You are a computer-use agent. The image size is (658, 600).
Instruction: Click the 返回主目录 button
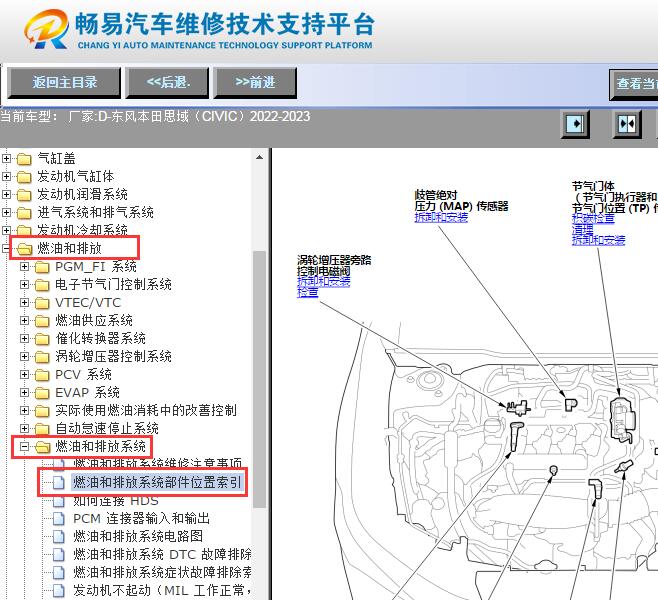[x=64, y=82]
